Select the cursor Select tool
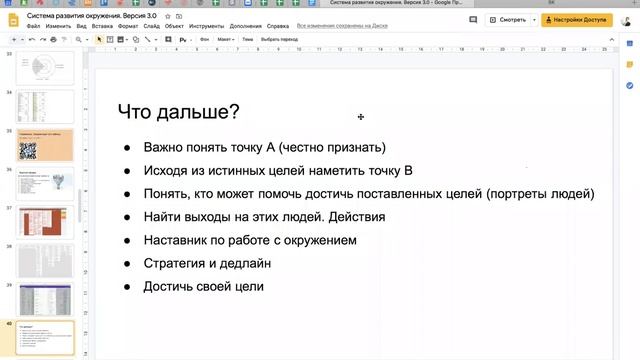Viewport: 640px width, 360px height. coord(99,40)
